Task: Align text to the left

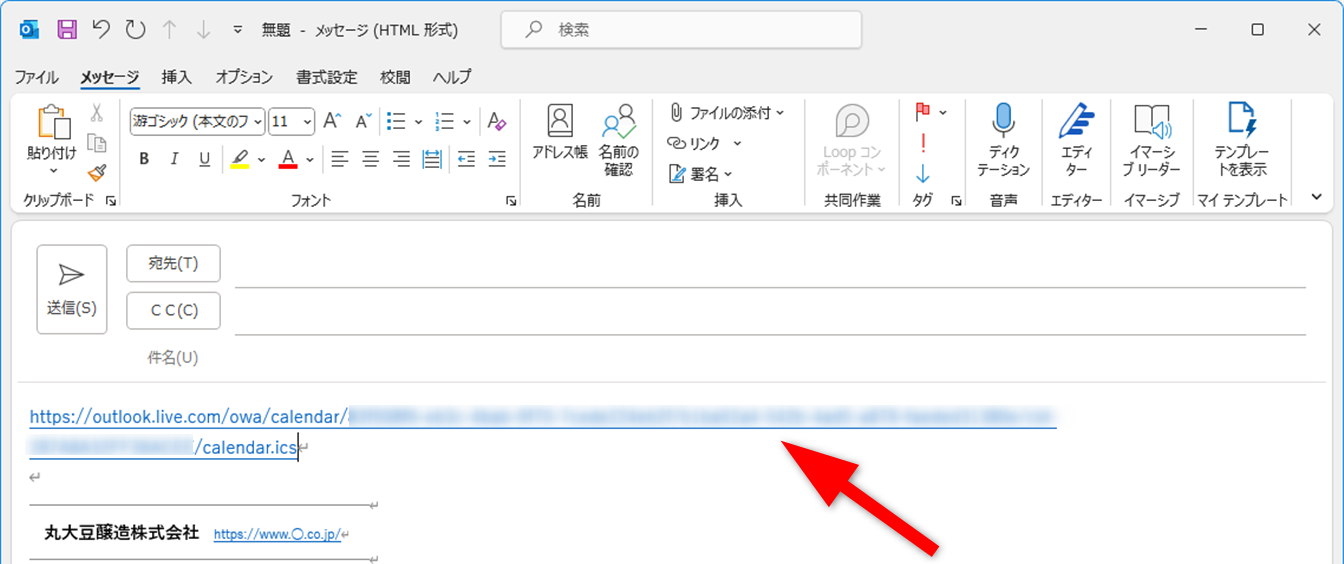Action: point(340,158)
